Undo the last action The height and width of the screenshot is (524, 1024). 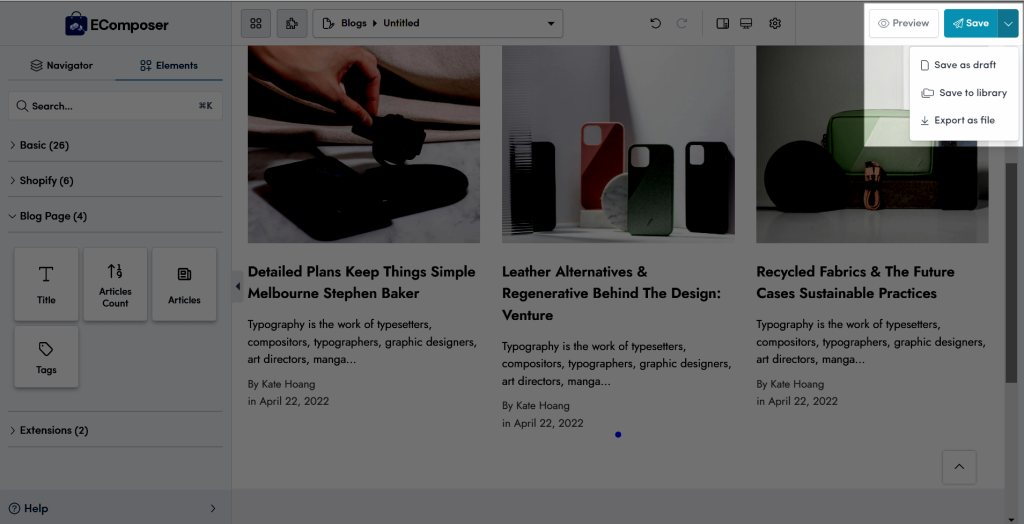tap(656, 24)
